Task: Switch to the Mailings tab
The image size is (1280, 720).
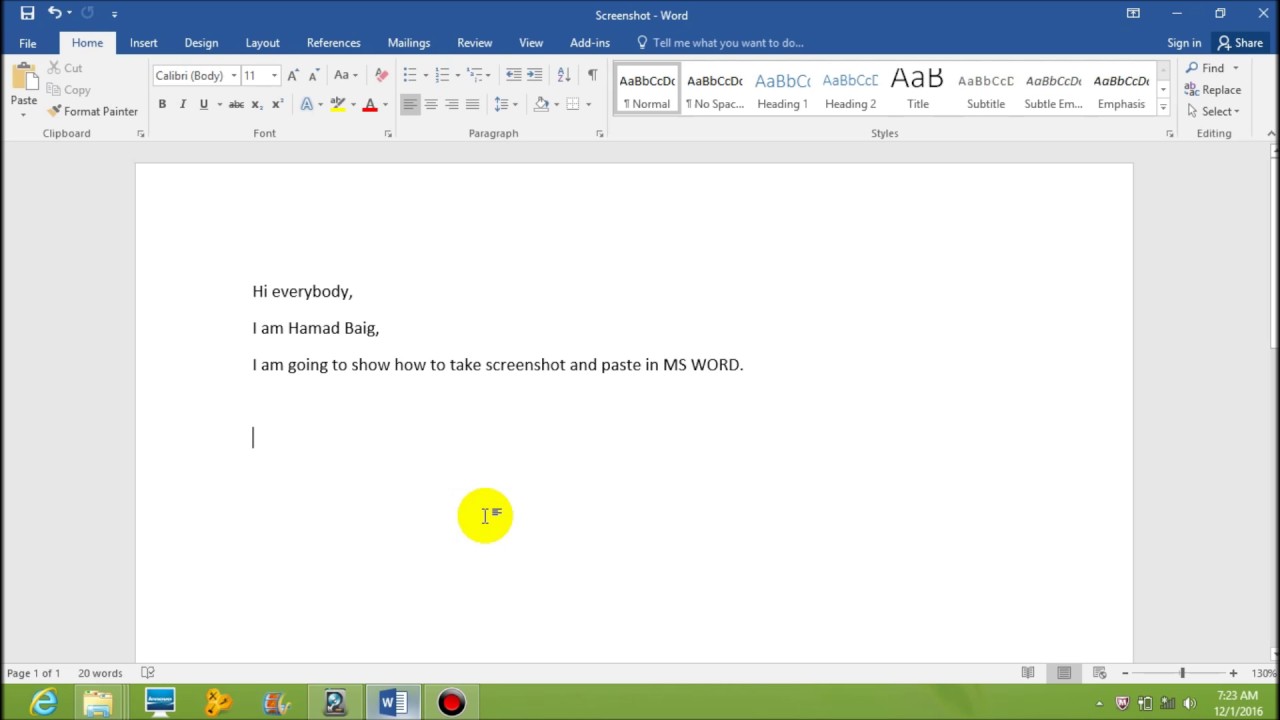Action: pos(409,43)
